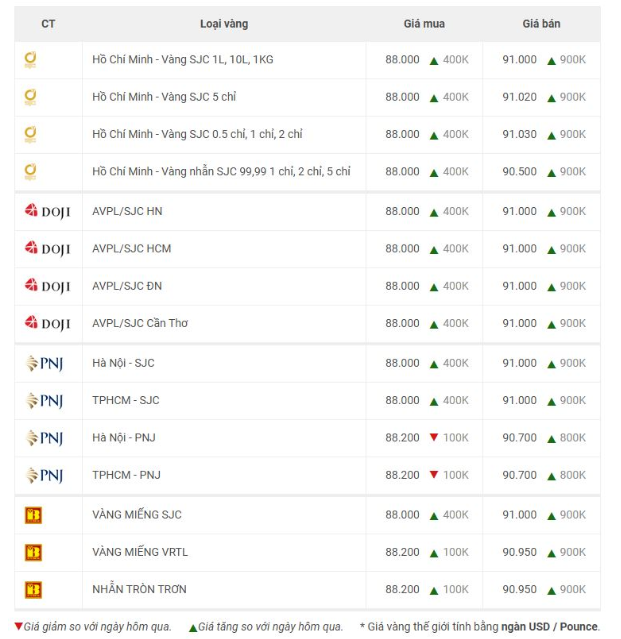
Task: Click the Giá bán column header
Action: point(542,24)
